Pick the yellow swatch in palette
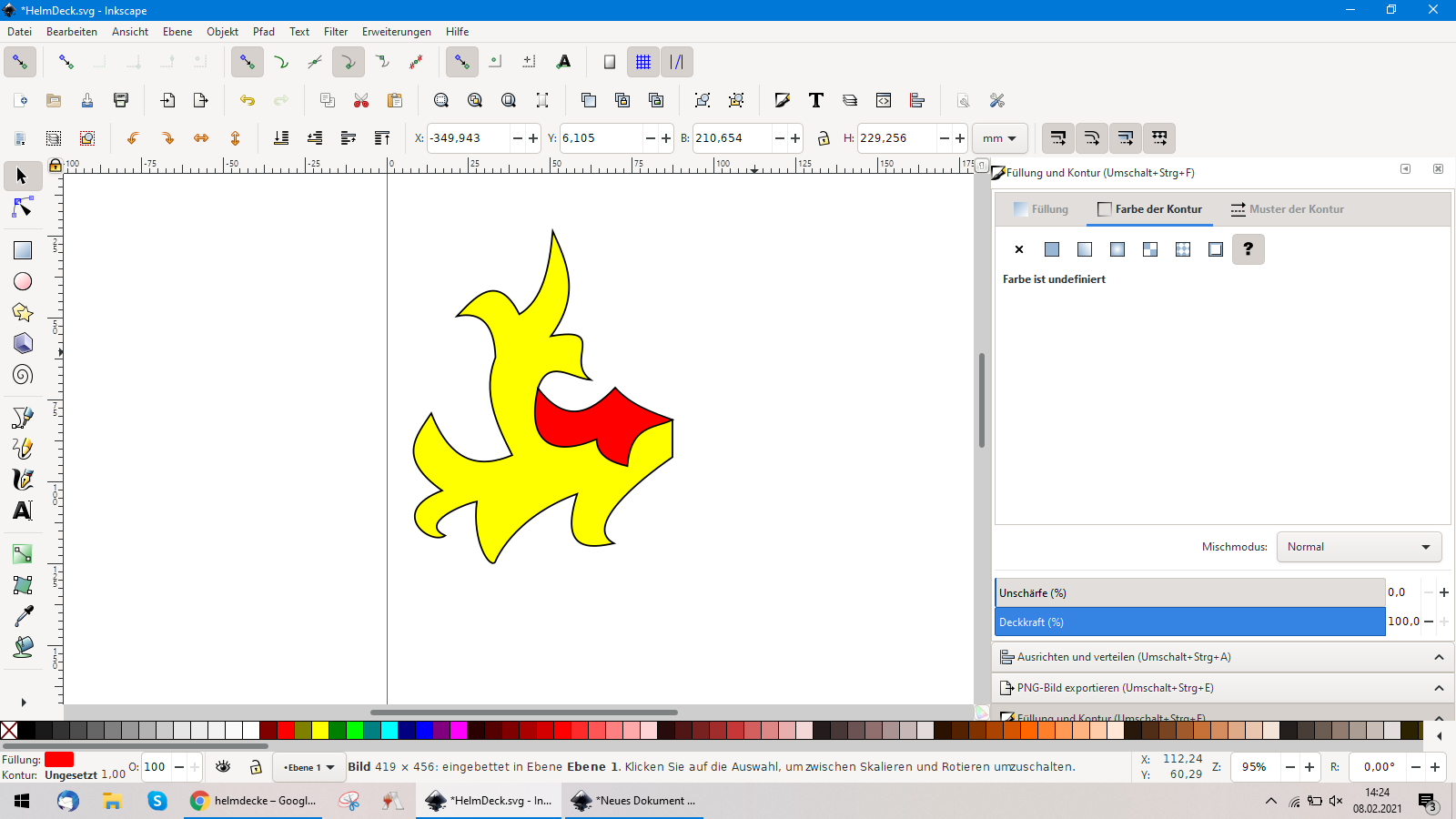Viewport: 1456px width, 819px height. tap(320, 730)
